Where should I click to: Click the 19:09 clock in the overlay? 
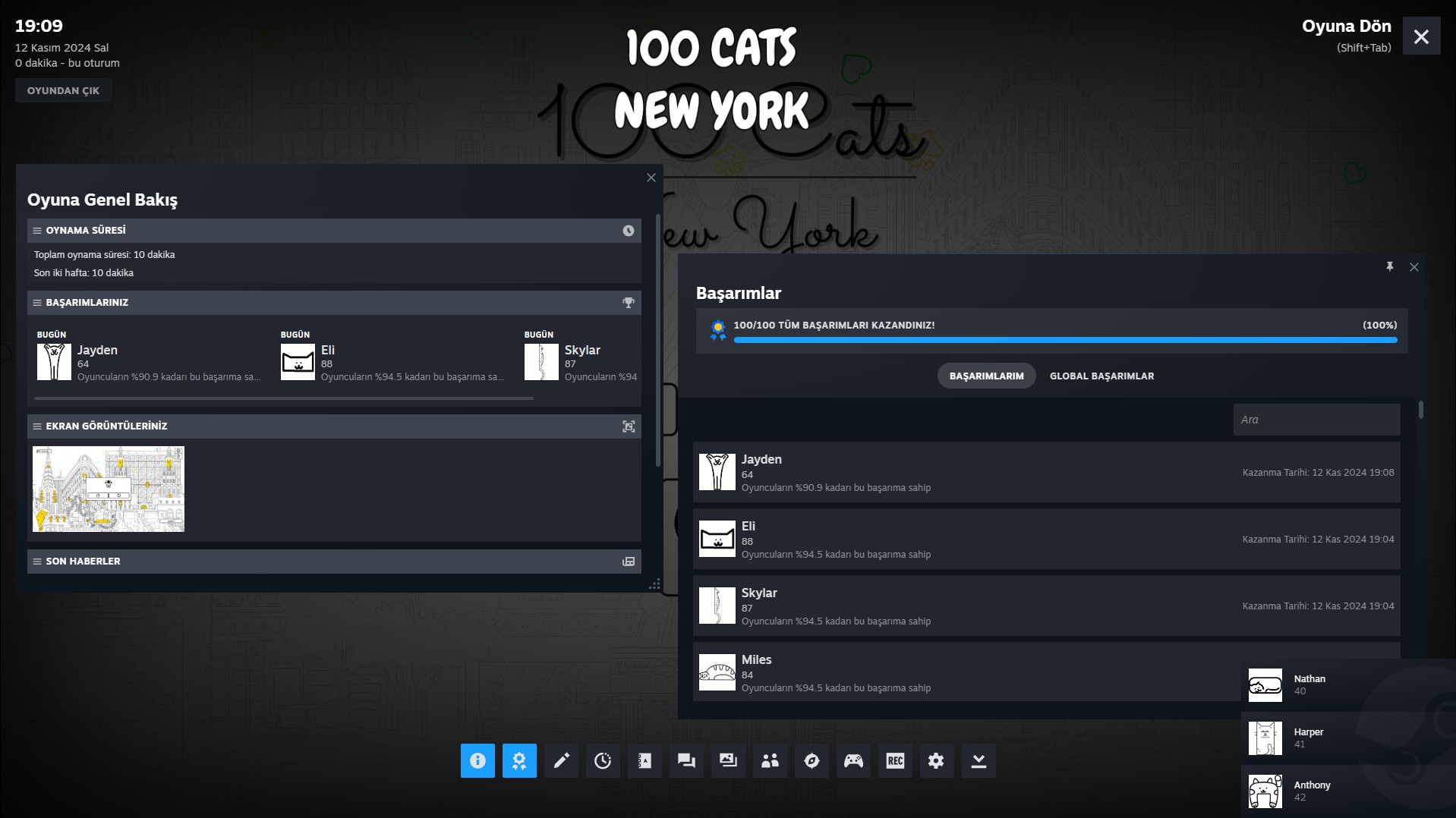39,26
